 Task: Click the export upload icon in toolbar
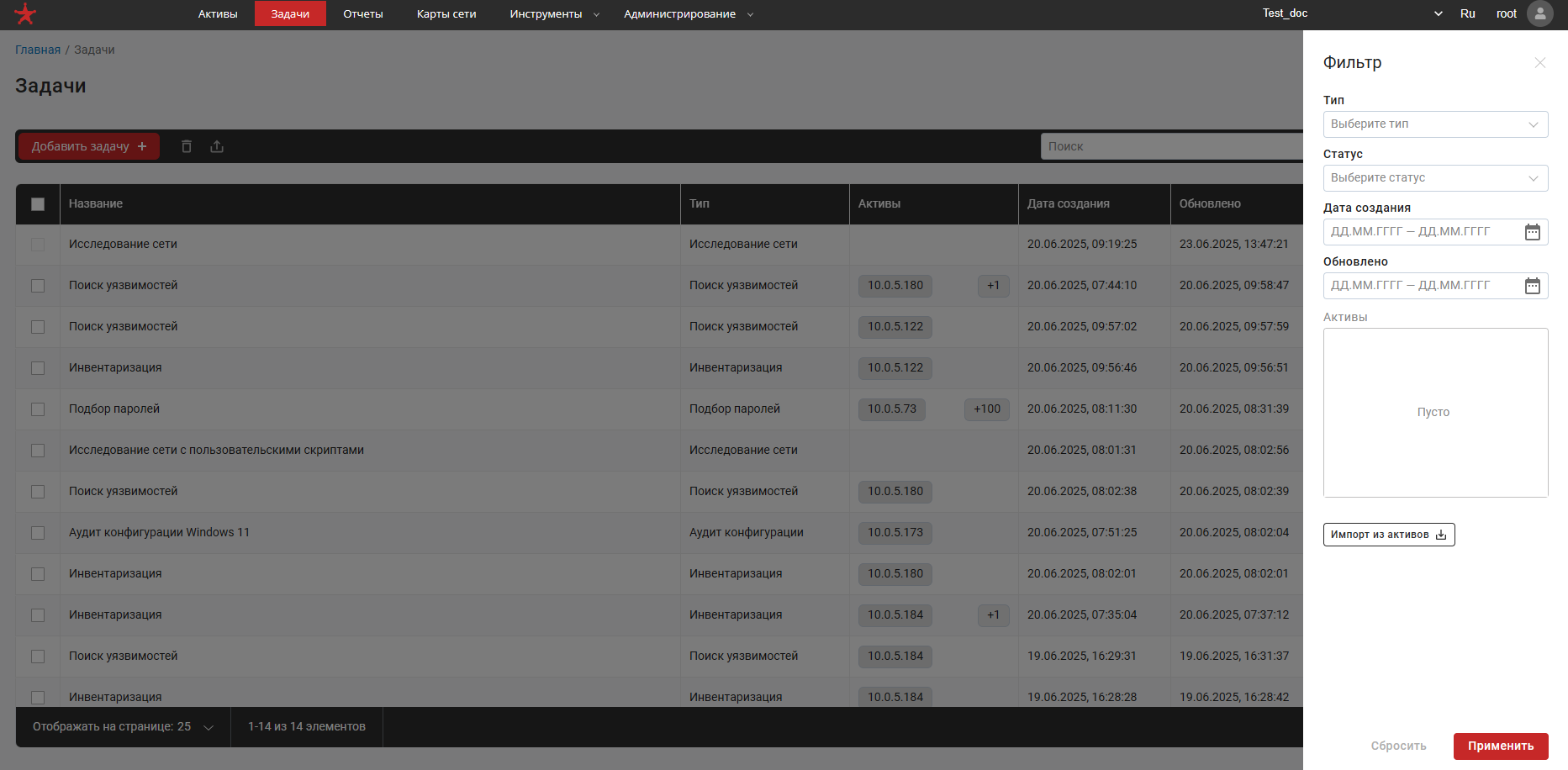[217, 146]
